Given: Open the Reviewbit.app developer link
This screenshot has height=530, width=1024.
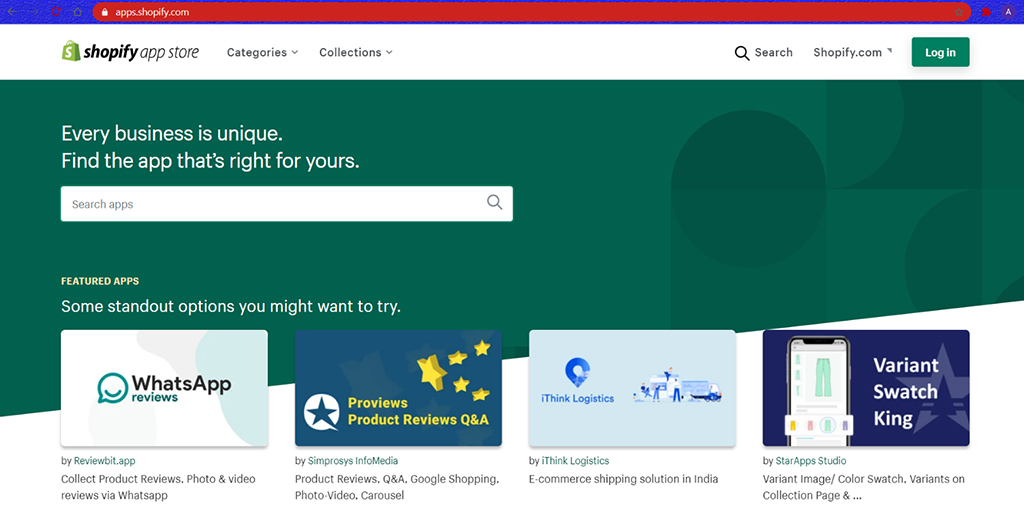Looking at the screenshot, I should pyautogui.click(x=104, y=461).
